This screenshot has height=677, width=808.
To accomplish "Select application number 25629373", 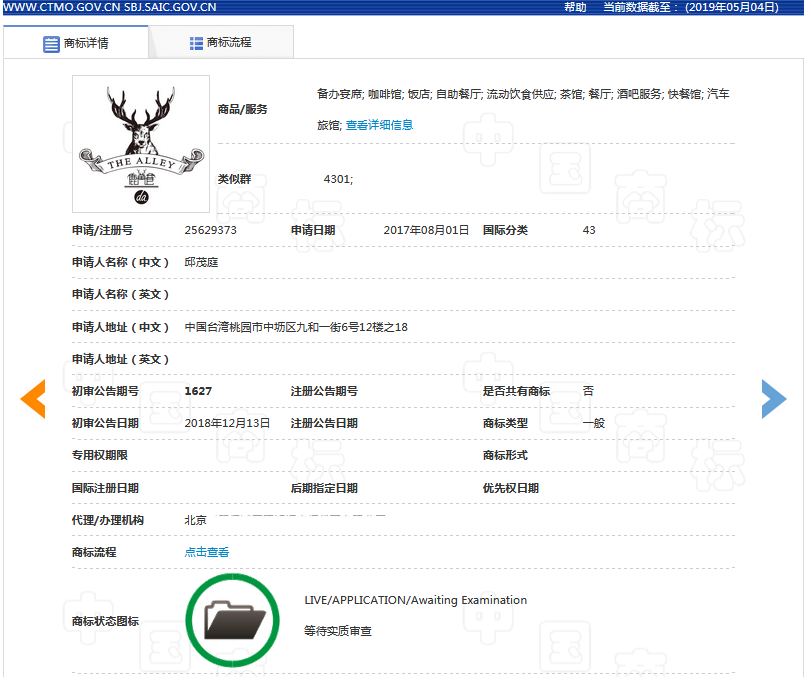I will coord(210,230).
